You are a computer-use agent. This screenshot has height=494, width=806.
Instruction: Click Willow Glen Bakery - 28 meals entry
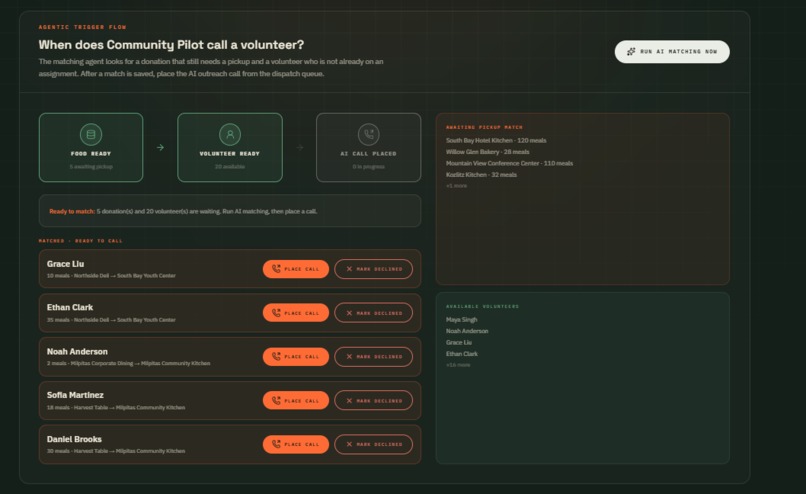487,152
